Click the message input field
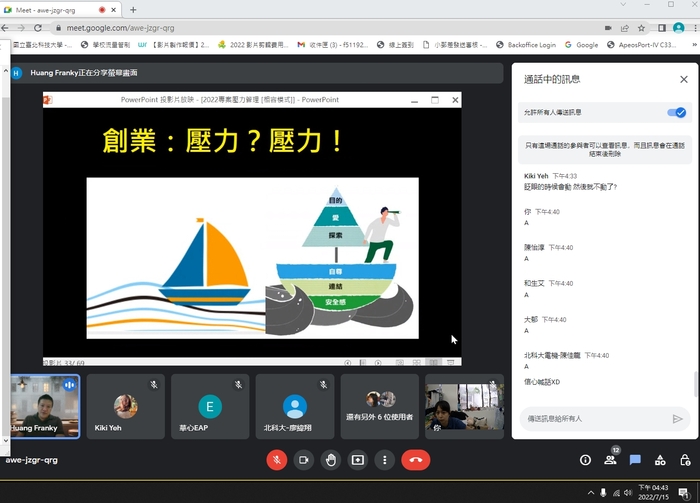The height and width of the screenshot is (503, 700). [596, 419]
